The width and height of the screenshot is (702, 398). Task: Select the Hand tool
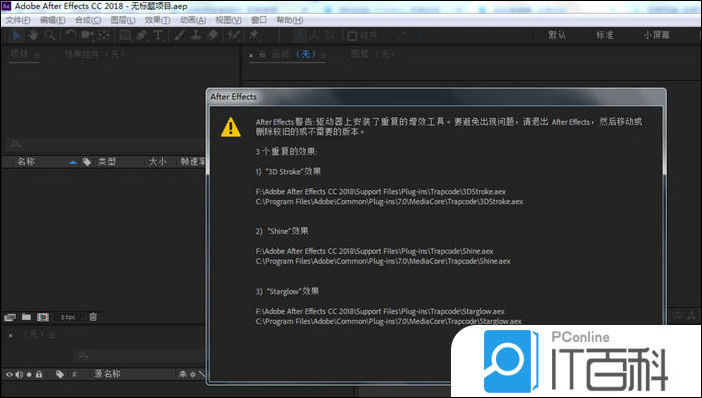point(34,35)
